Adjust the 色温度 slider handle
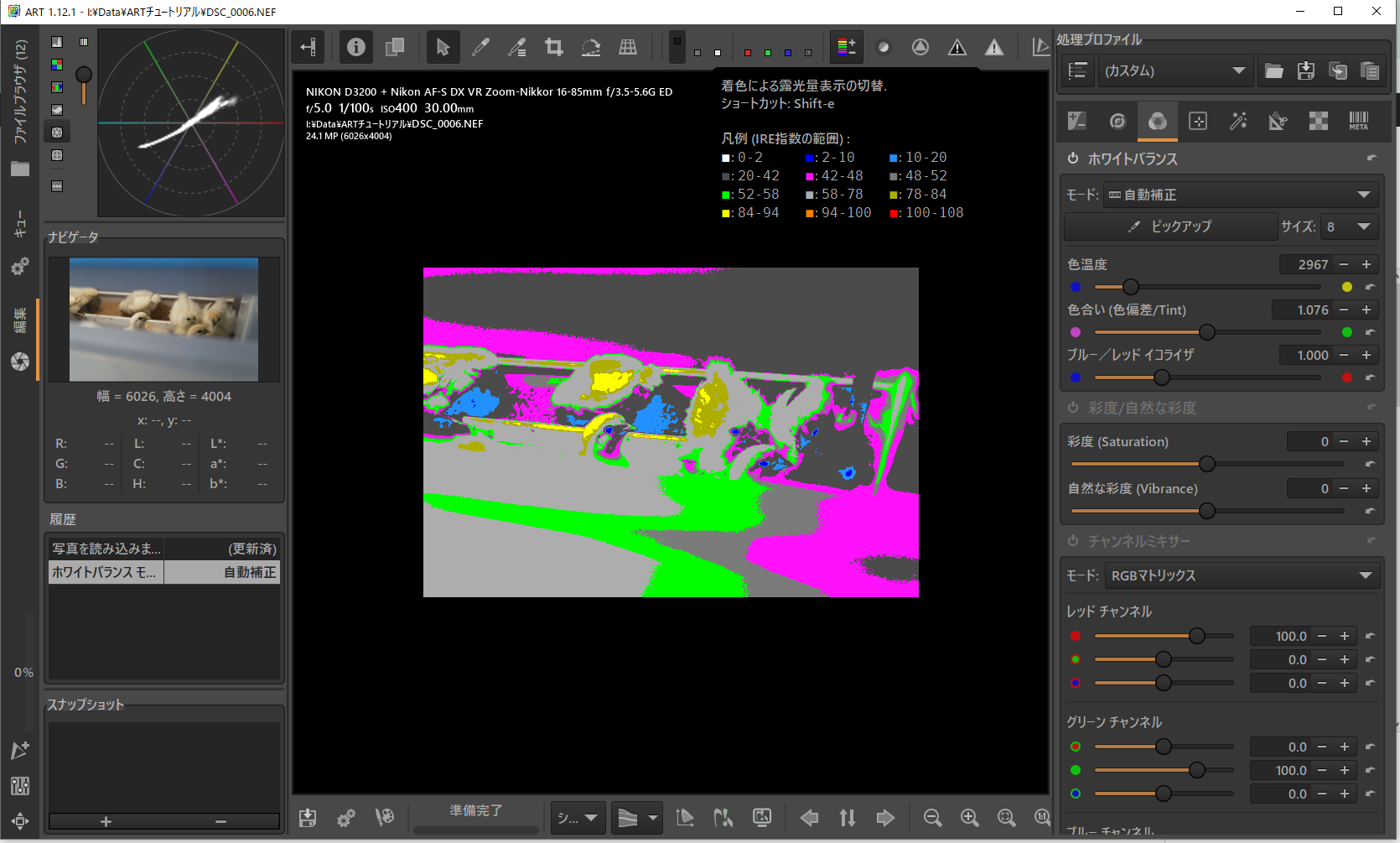 1131,287
